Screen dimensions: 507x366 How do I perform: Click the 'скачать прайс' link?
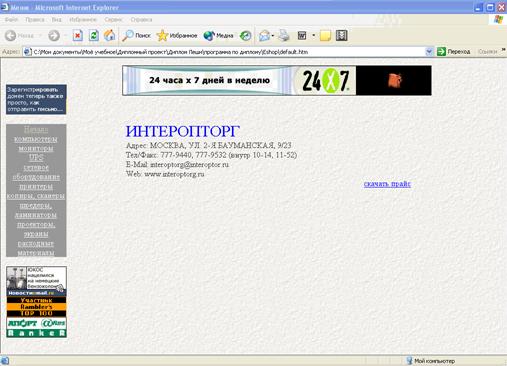coord(387,184)
